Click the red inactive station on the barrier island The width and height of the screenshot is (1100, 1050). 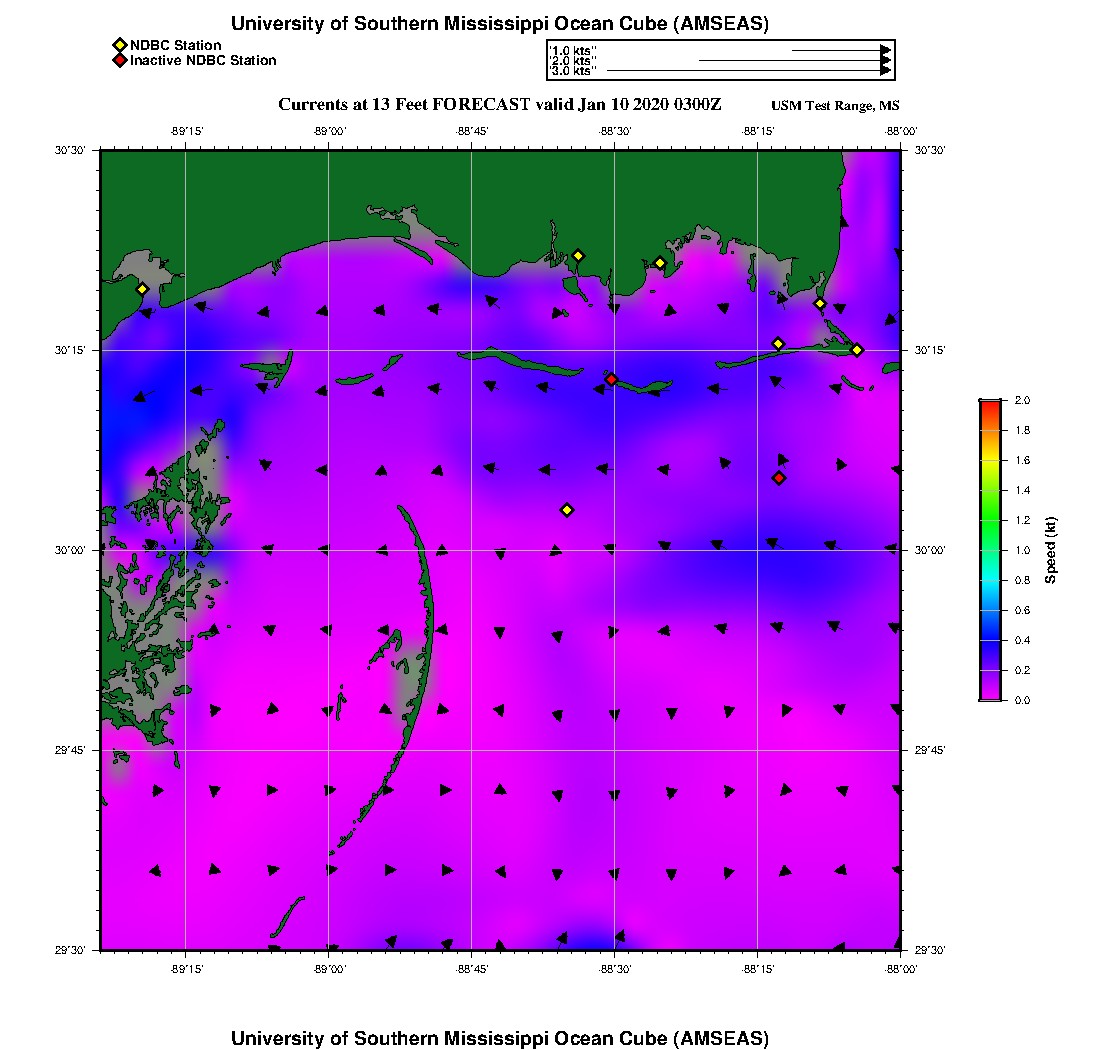point(611,379)
